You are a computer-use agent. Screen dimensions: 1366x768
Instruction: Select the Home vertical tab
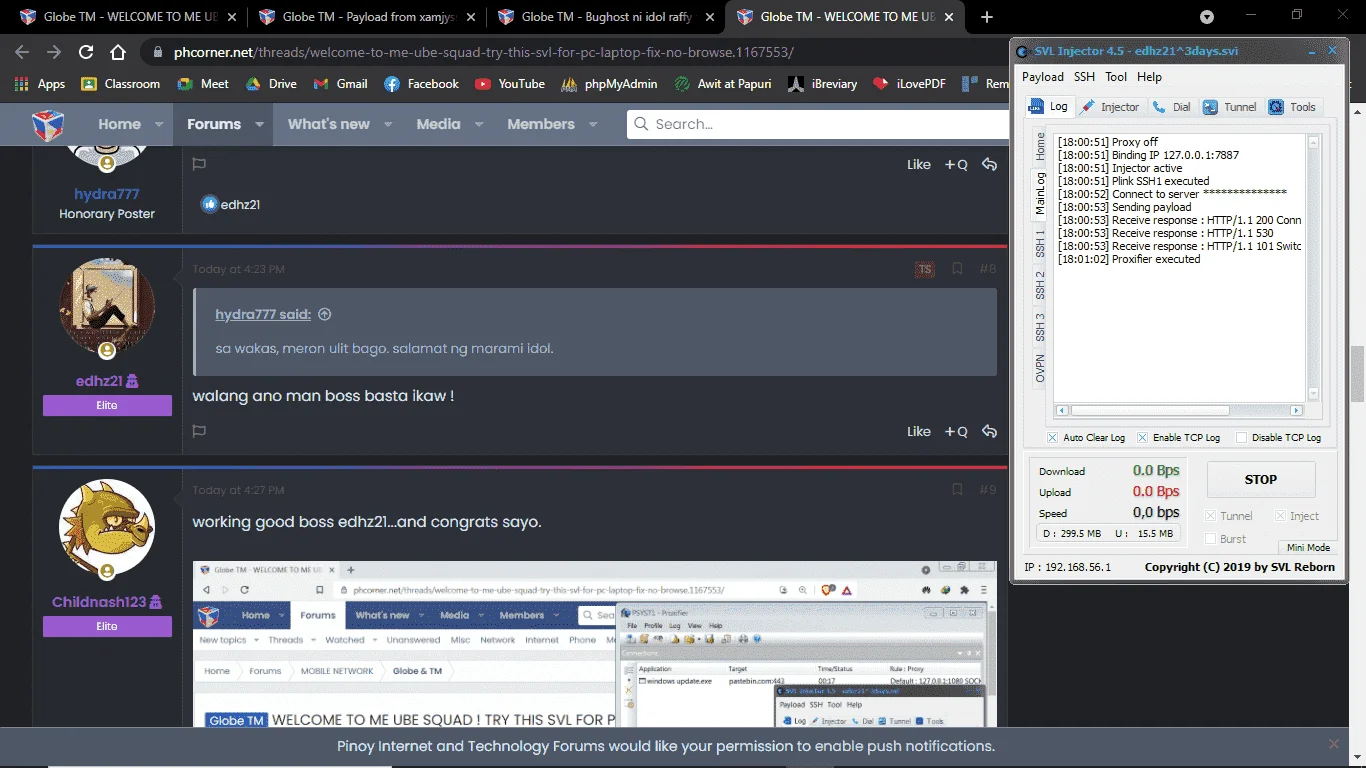pos(1040,147)
